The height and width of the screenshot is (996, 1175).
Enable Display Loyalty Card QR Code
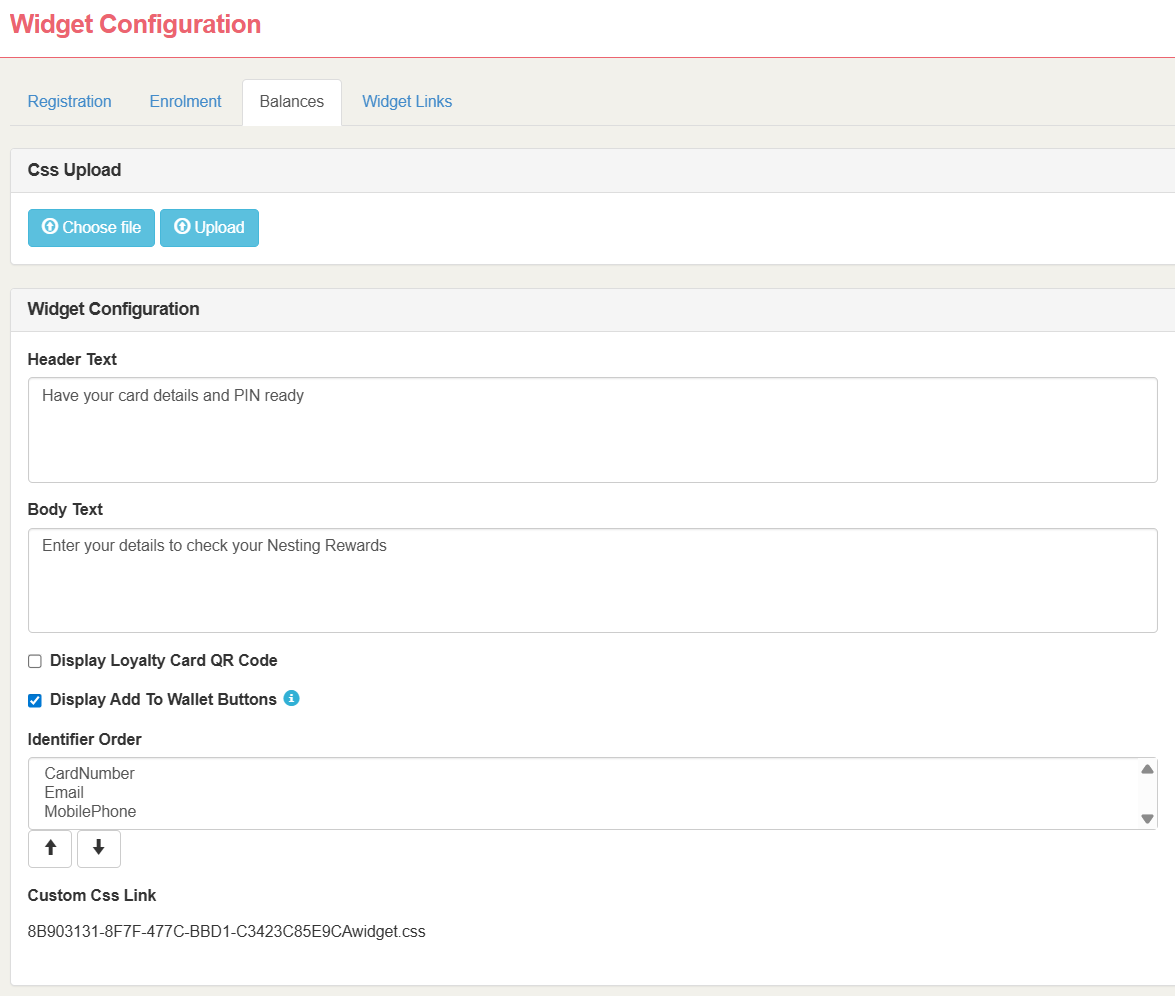tap(35, 661)
